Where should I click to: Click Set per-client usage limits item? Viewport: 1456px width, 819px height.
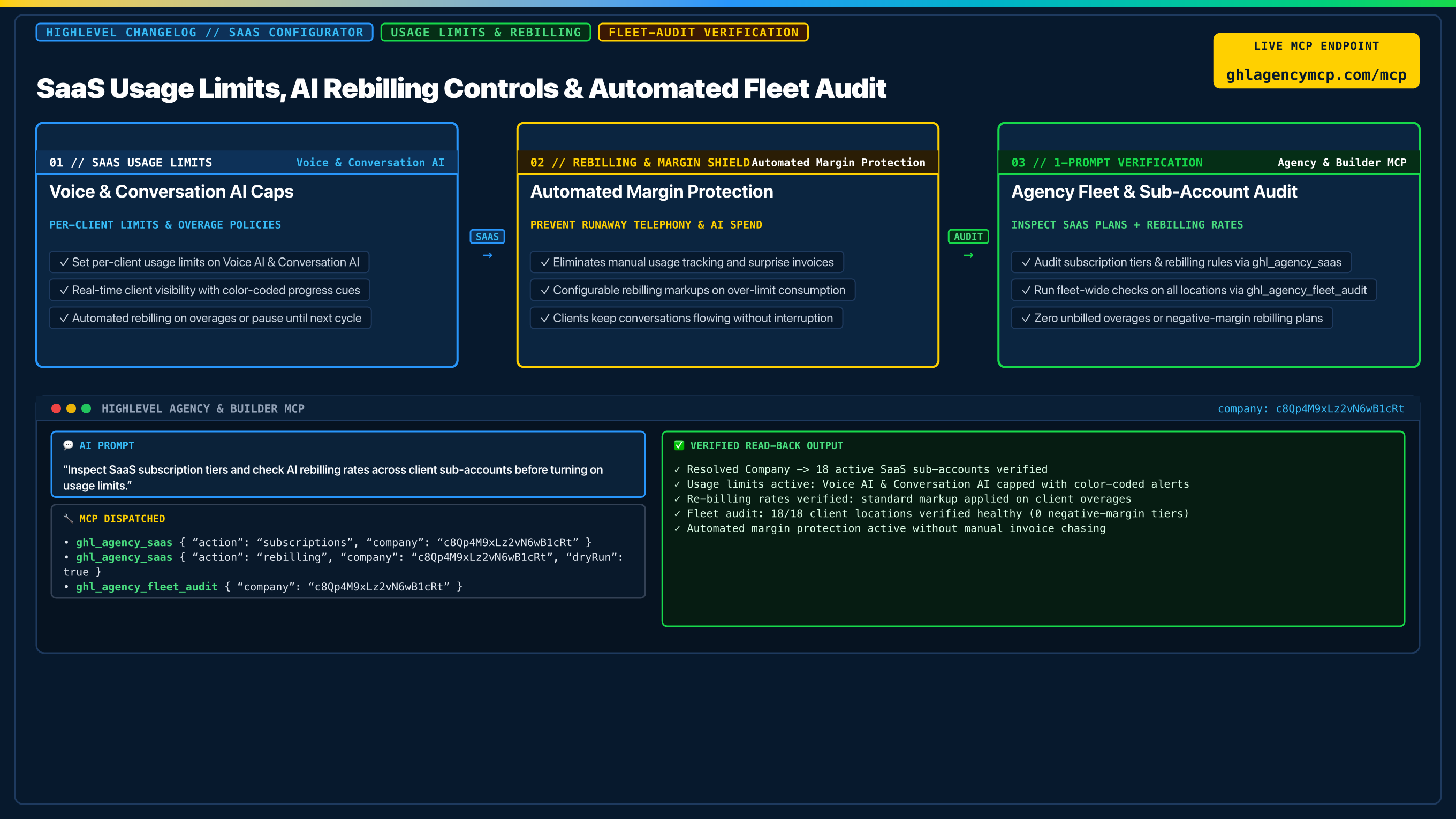(209, 262)
